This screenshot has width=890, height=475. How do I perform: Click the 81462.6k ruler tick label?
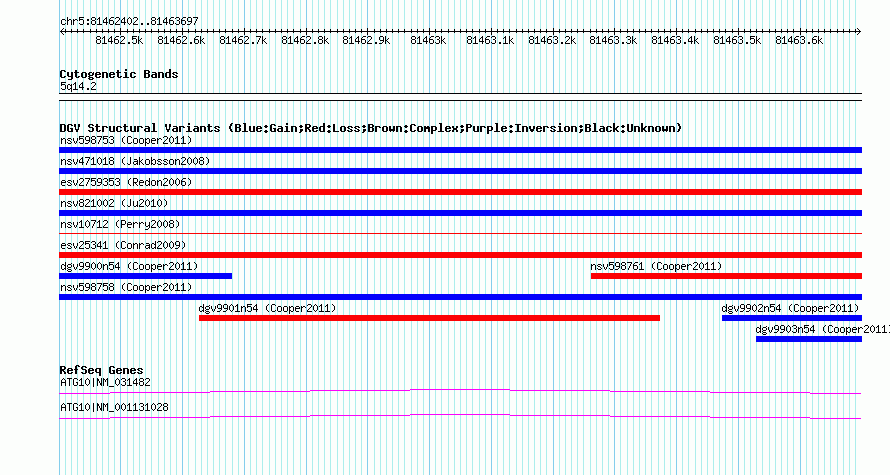[x=181, y=40]
